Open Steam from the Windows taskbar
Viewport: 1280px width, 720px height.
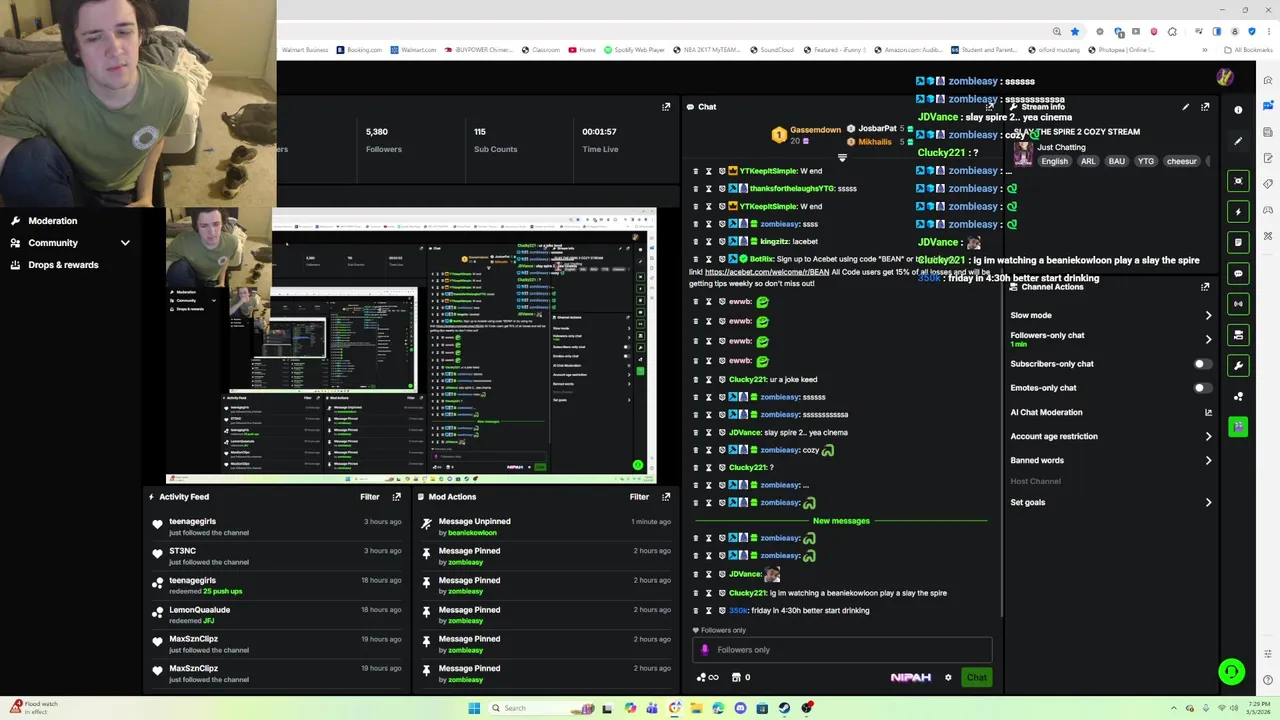[784, 708]
